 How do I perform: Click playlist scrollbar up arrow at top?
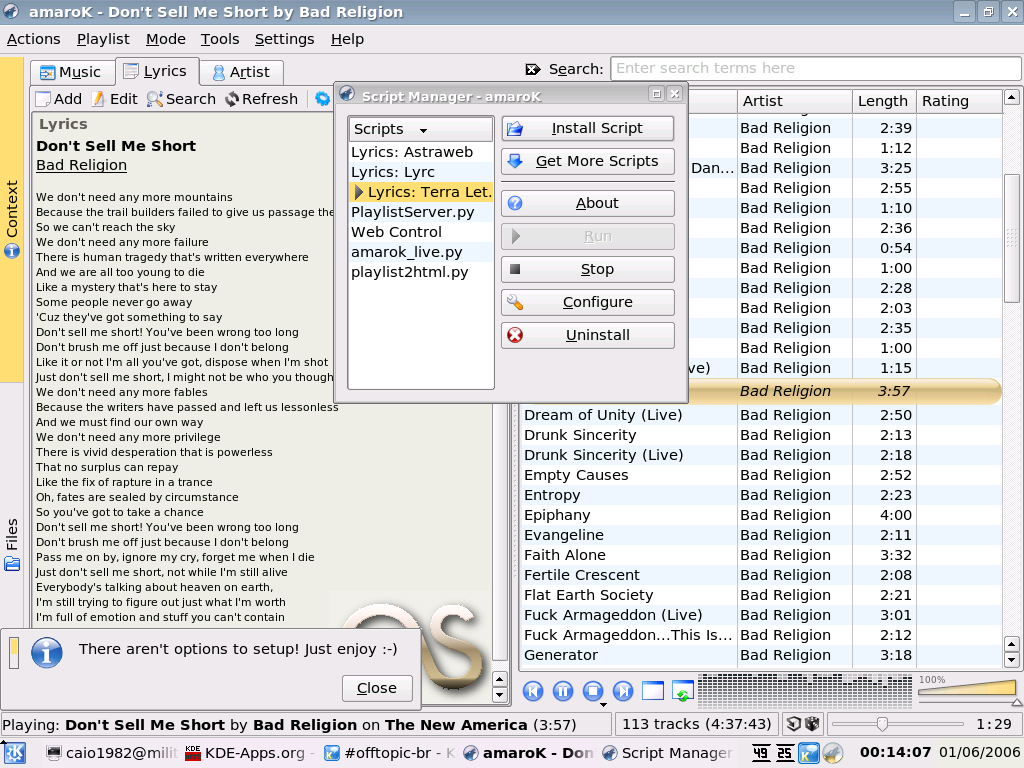click(1011, 98)
